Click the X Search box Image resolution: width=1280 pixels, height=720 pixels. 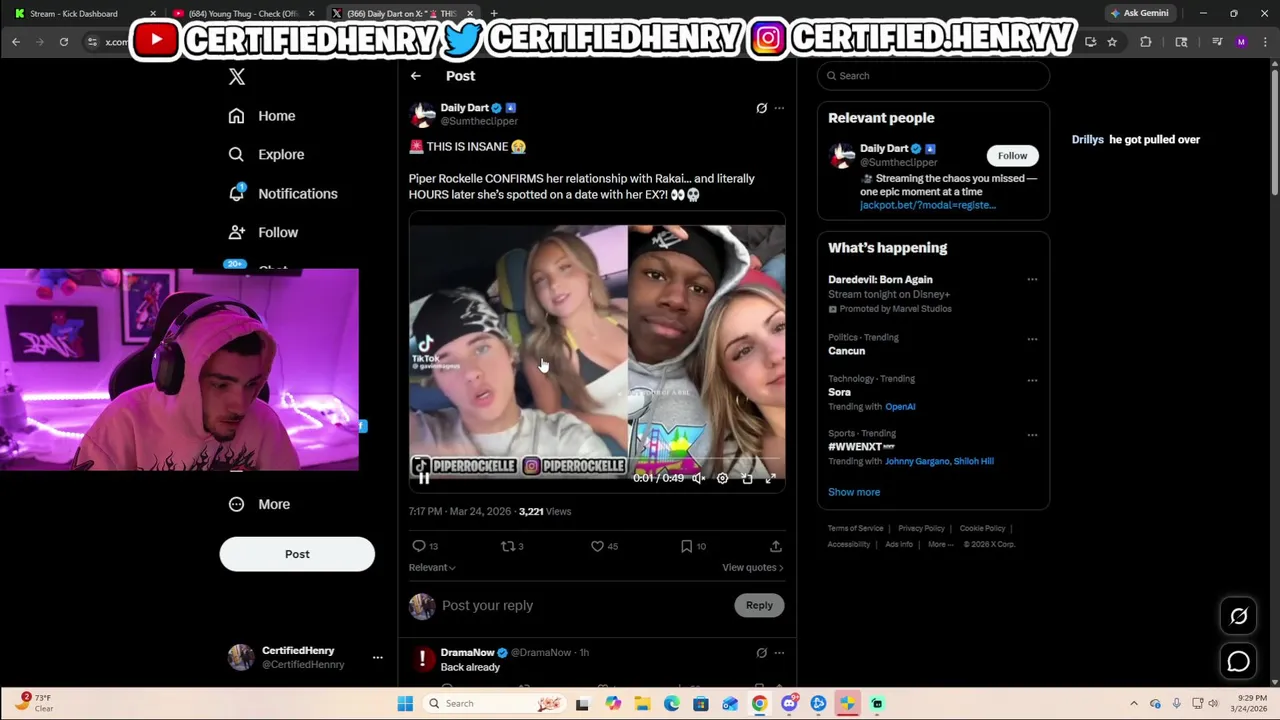tap(934, 76)
